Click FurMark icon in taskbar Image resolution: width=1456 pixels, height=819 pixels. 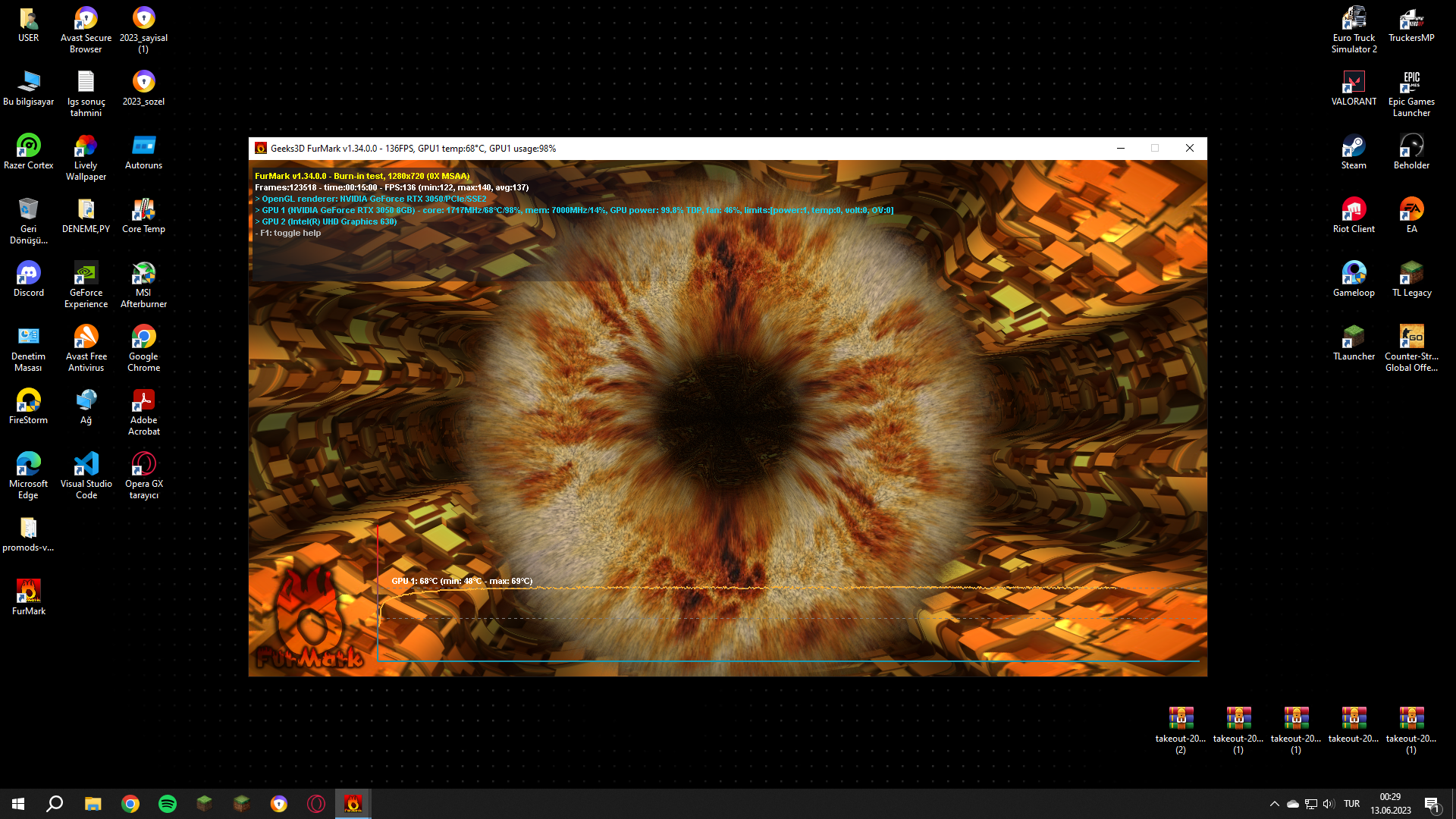click(x=353, y=804)
